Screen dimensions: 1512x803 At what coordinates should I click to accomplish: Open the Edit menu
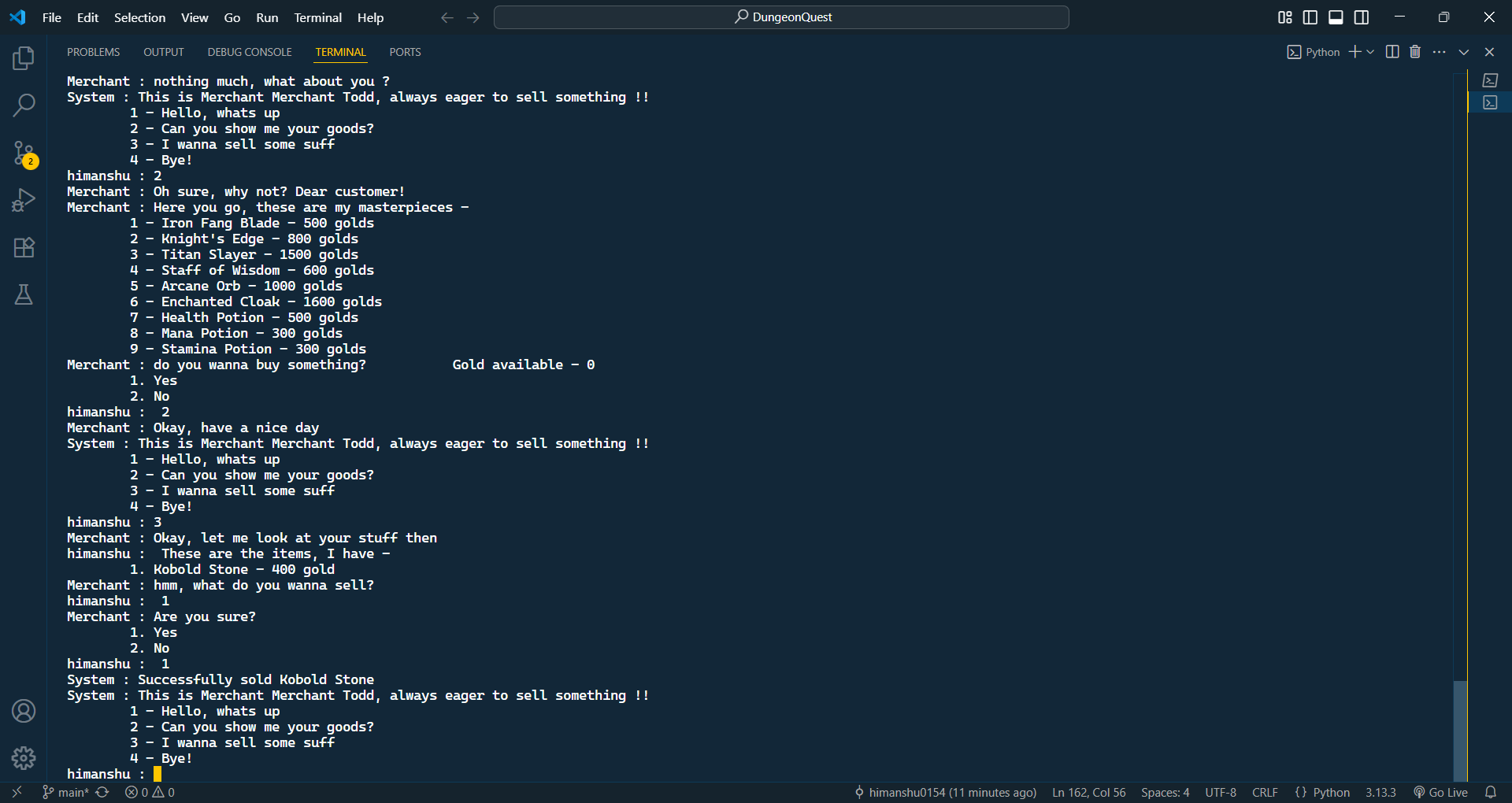click(x=87, y=17)
